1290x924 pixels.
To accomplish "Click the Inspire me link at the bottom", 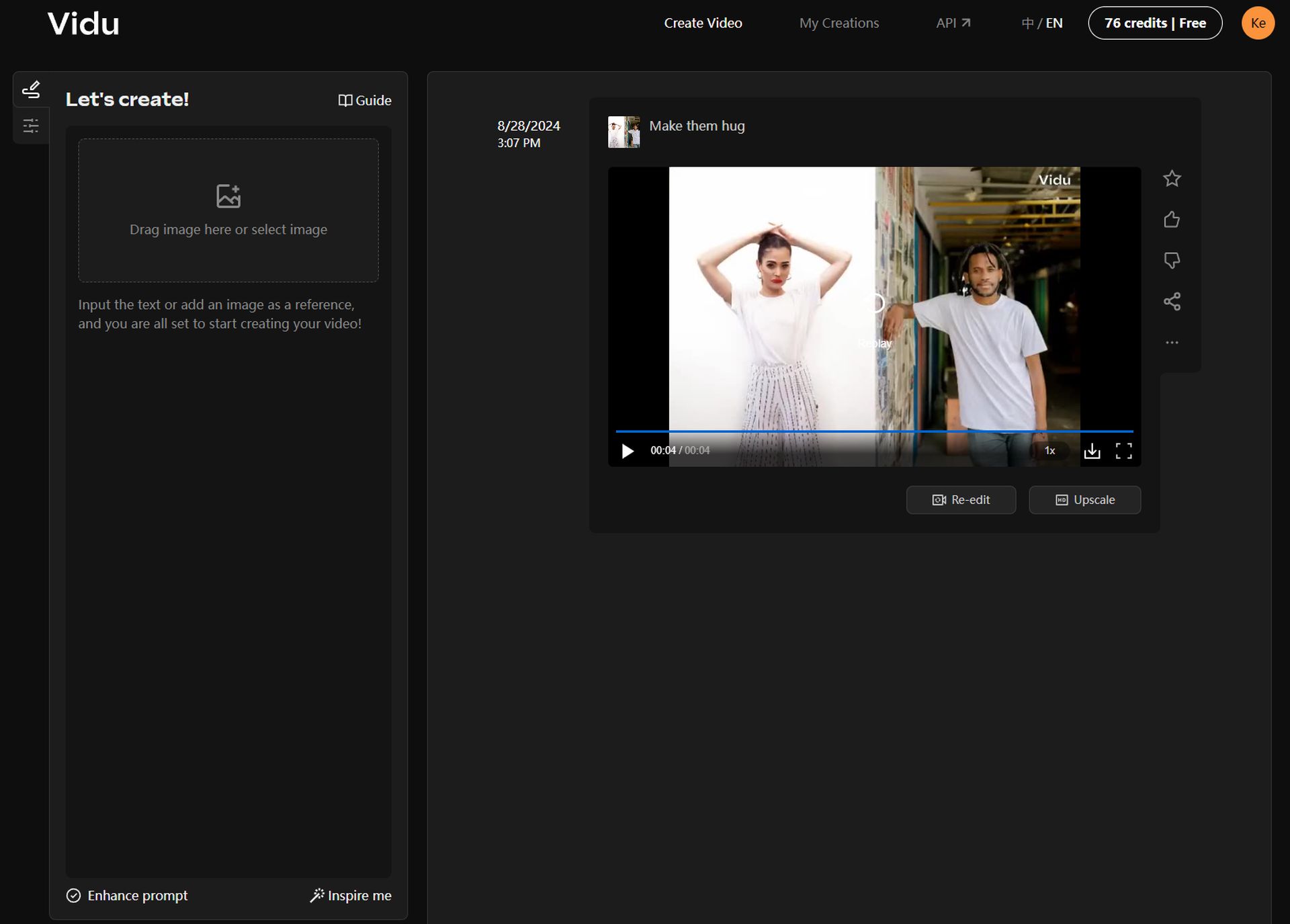I will [x=351, y=895].
